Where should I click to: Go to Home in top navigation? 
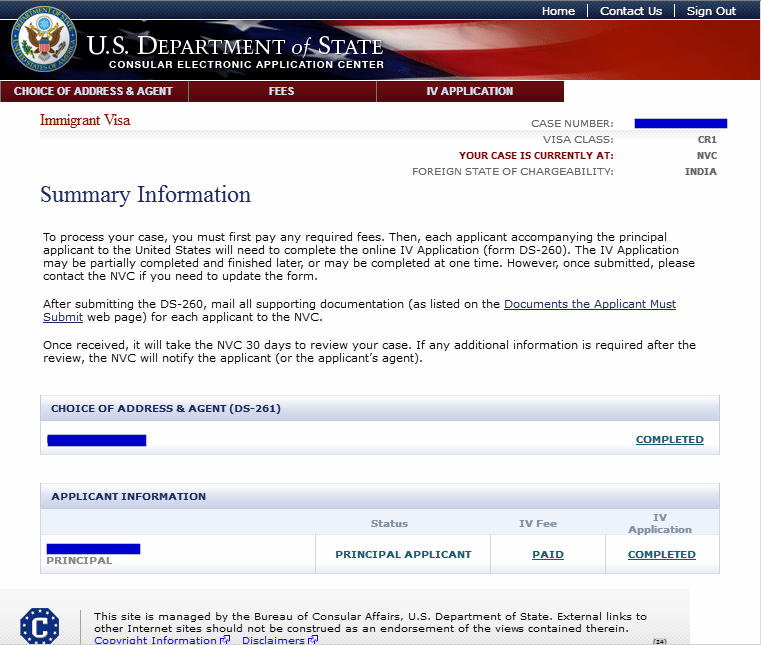(x=558, y=11)
